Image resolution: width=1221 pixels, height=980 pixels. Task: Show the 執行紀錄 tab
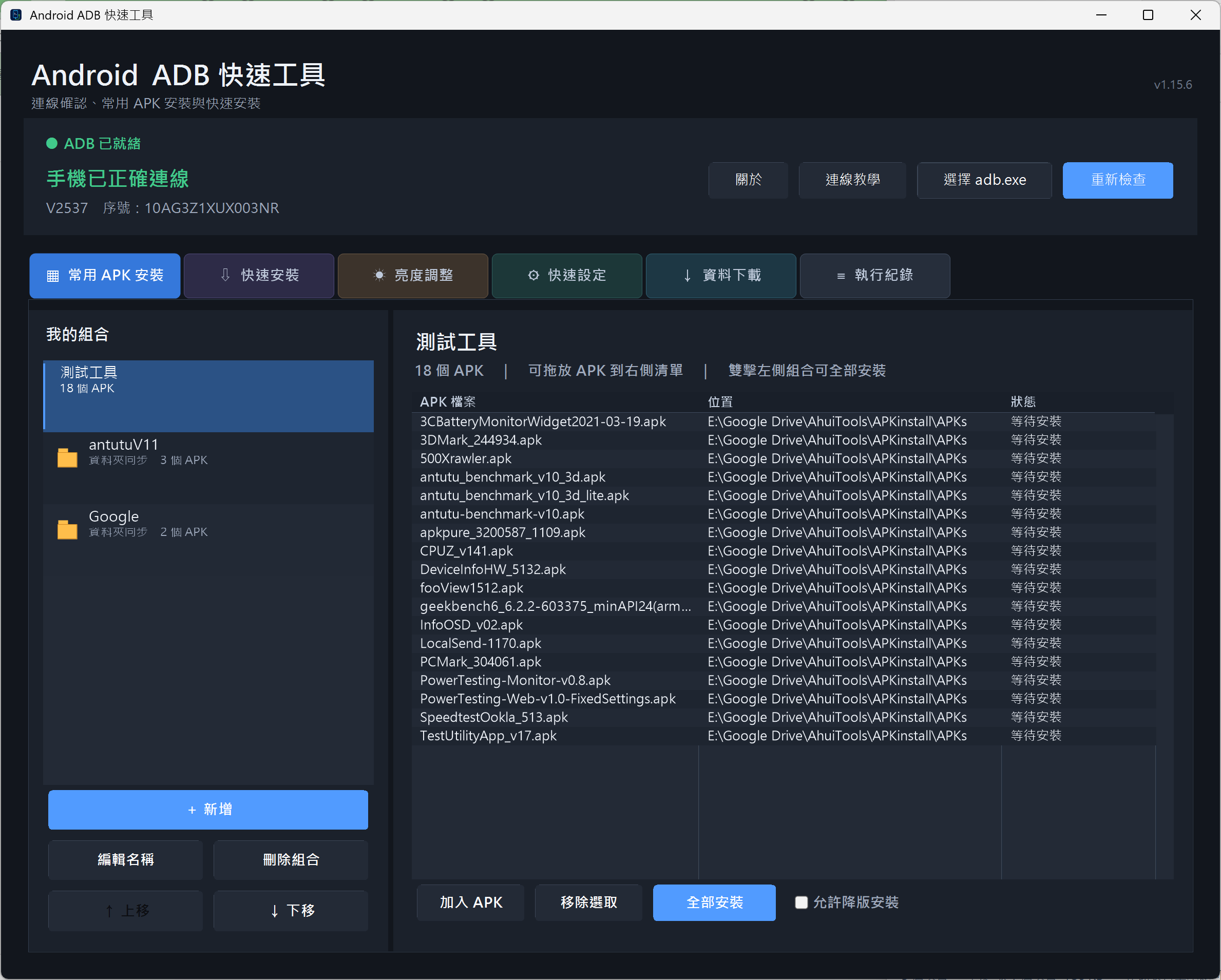click(875, 276)
